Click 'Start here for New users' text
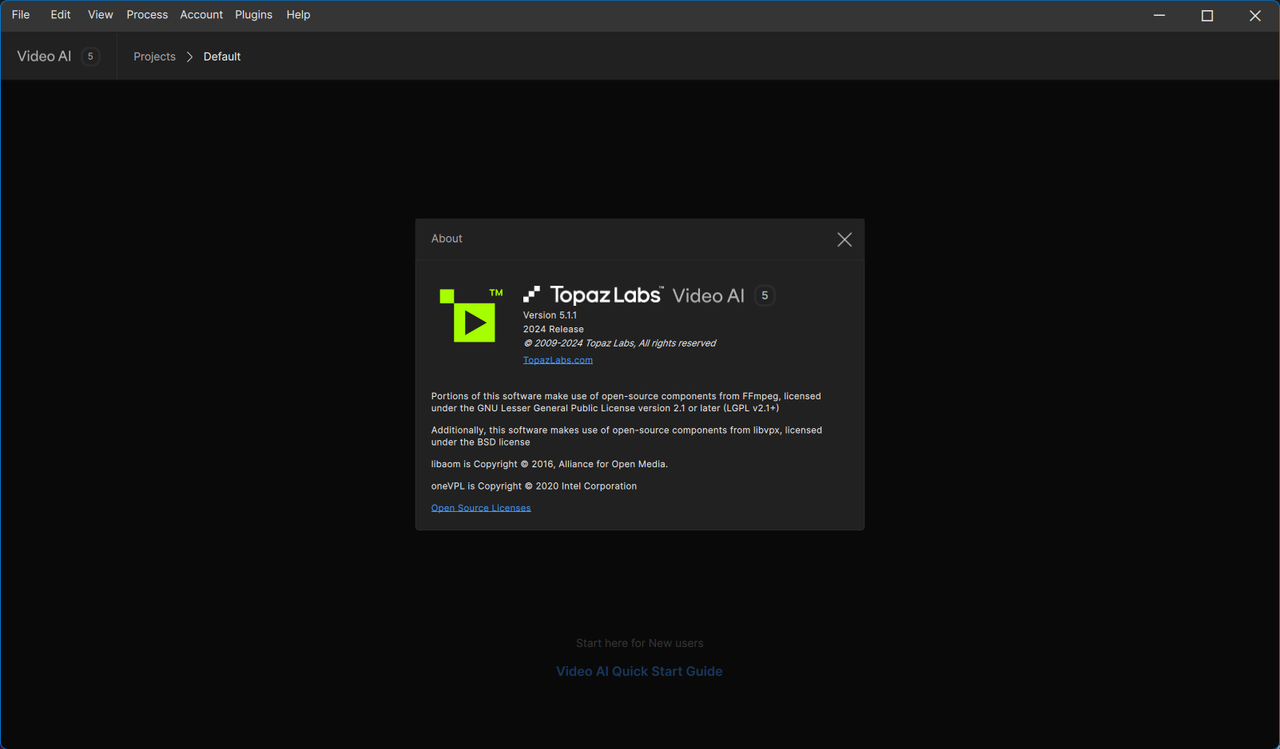1280x749 pixels. click(x=640, y=643)
